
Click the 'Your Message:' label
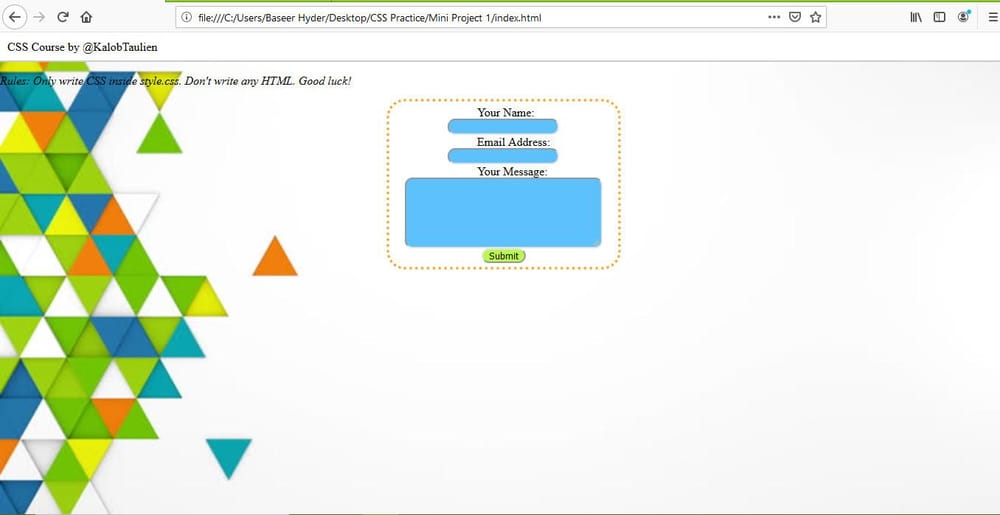(x=512, y=171)
